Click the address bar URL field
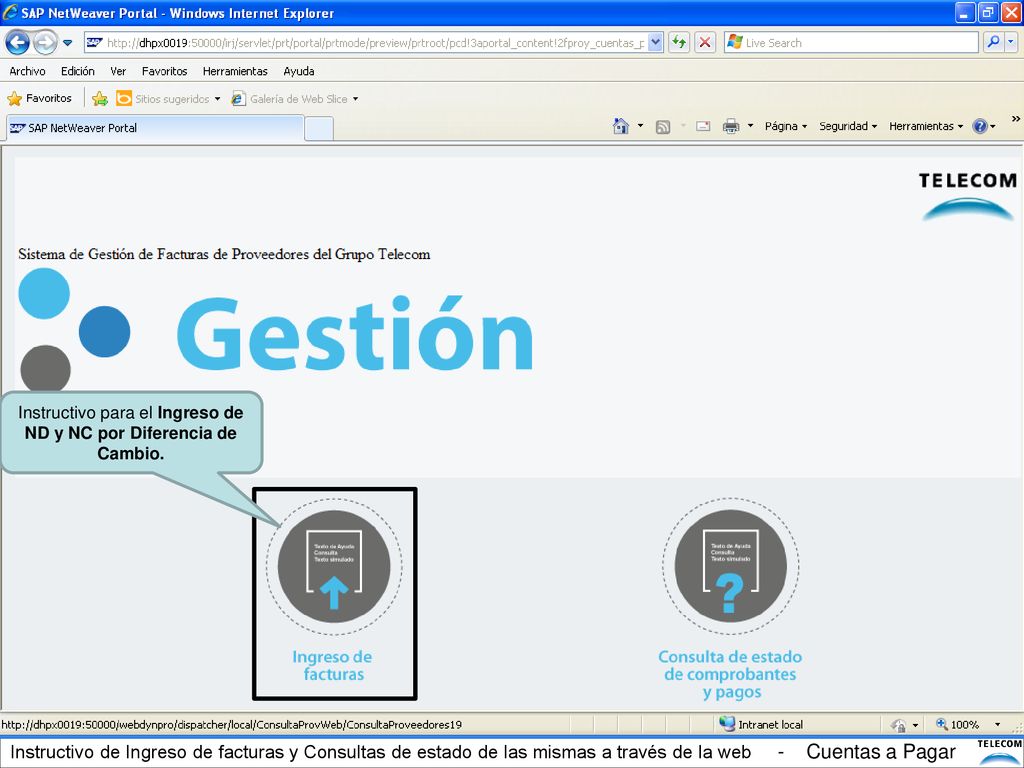 pyautogui.click(x=375, y=43)
